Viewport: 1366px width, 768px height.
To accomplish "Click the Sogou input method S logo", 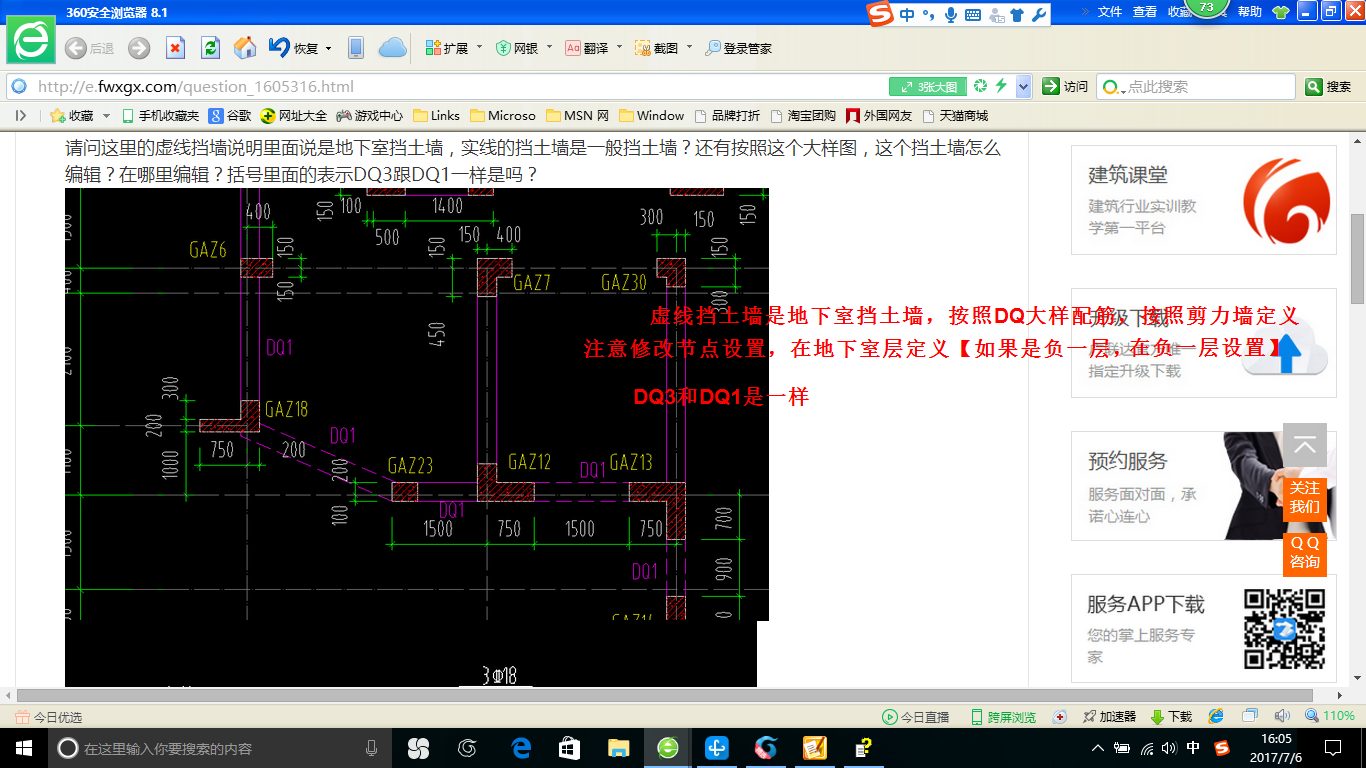I will click(880, 14).
